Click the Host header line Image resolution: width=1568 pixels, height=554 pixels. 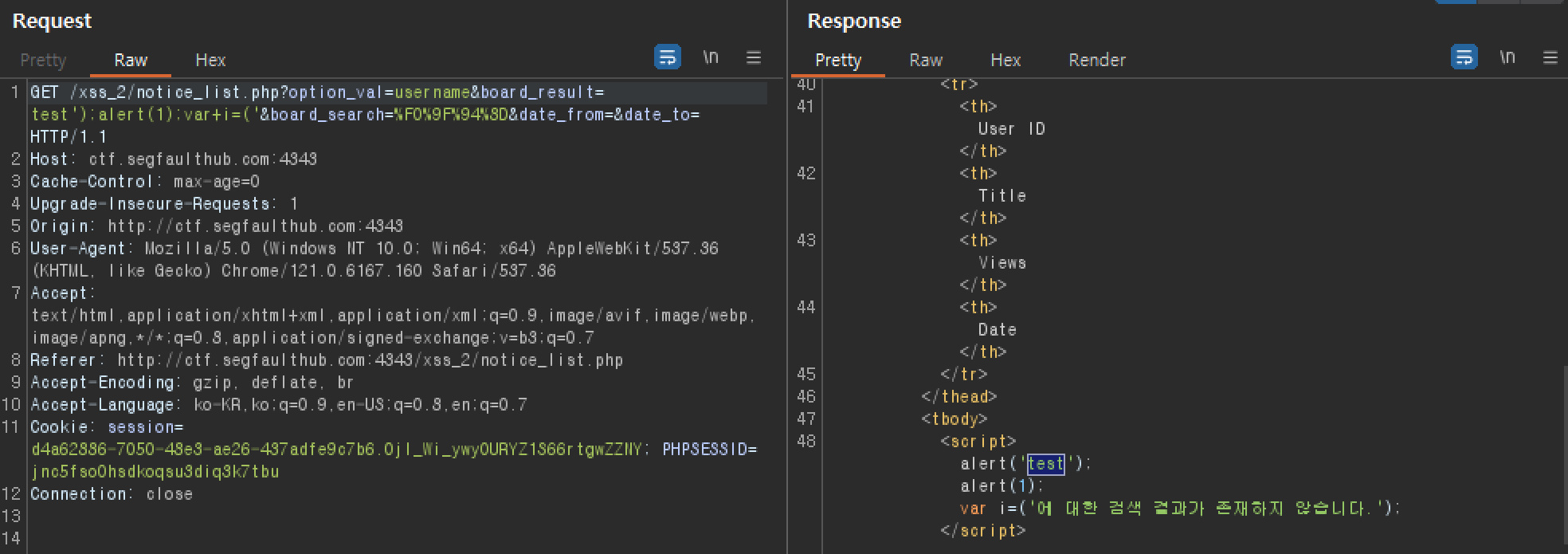tap(174, 159)
